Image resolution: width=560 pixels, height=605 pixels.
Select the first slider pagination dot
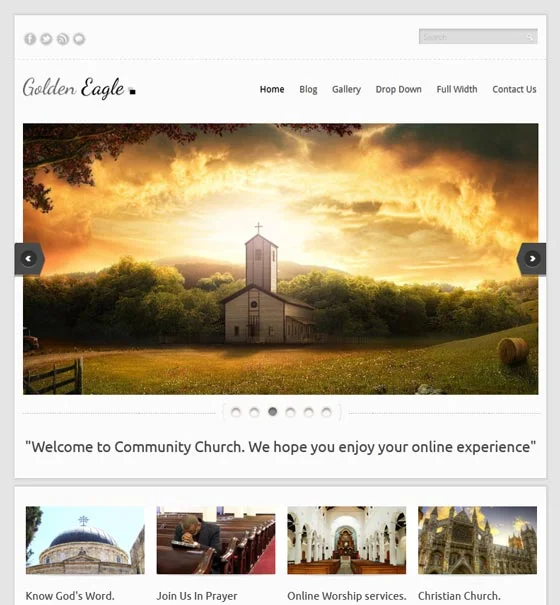(235, 412)
